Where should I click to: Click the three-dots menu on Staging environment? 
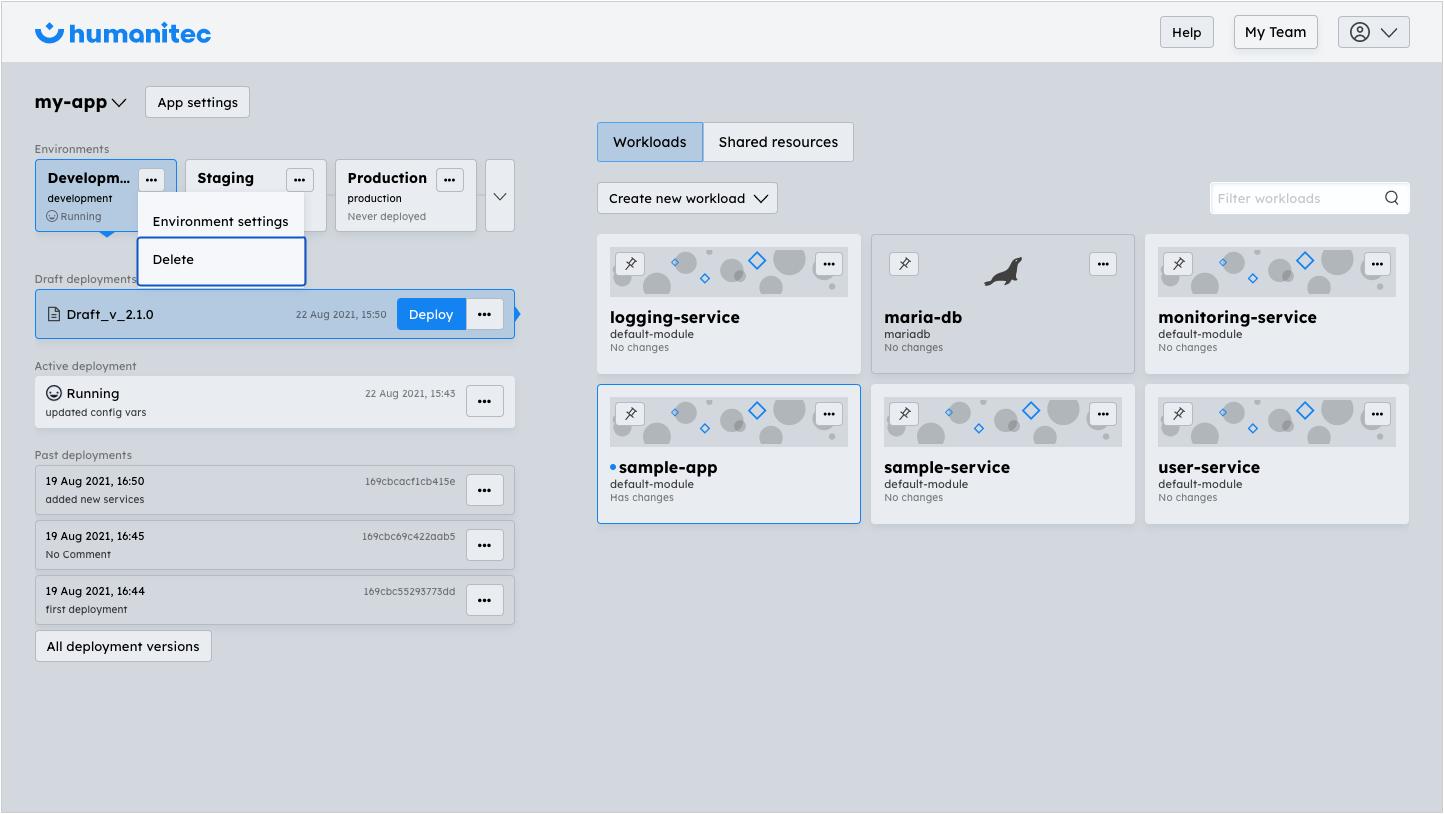click(299, 180)
